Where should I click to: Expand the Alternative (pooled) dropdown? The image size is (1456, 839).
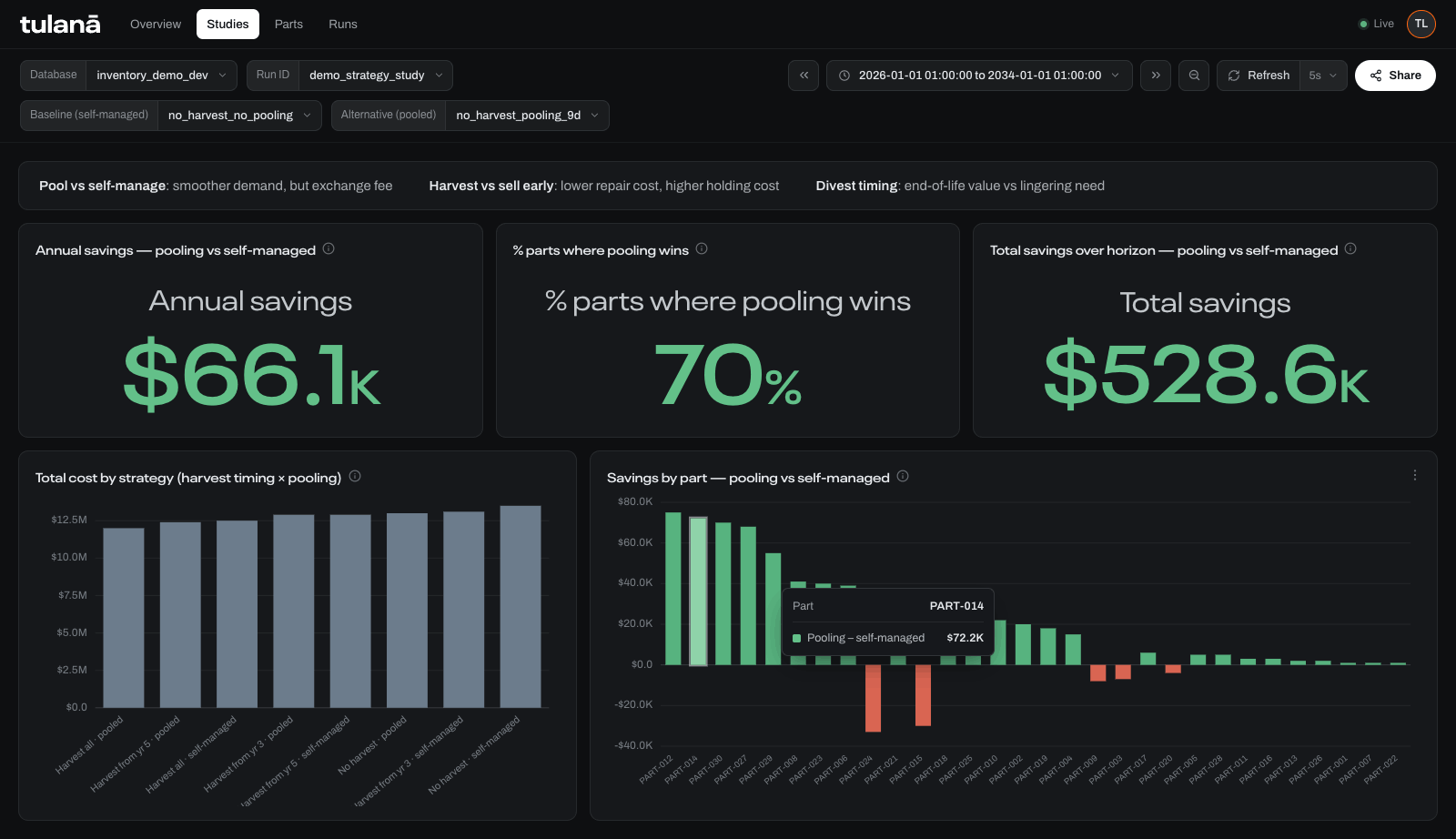coord(527,116)
